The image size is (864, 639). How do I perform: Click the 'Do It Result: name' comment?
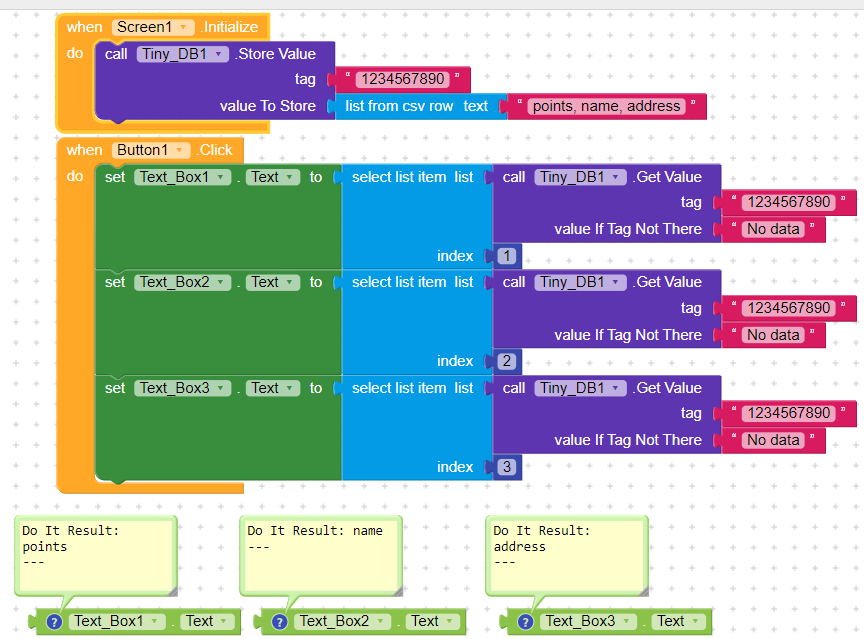321,555
